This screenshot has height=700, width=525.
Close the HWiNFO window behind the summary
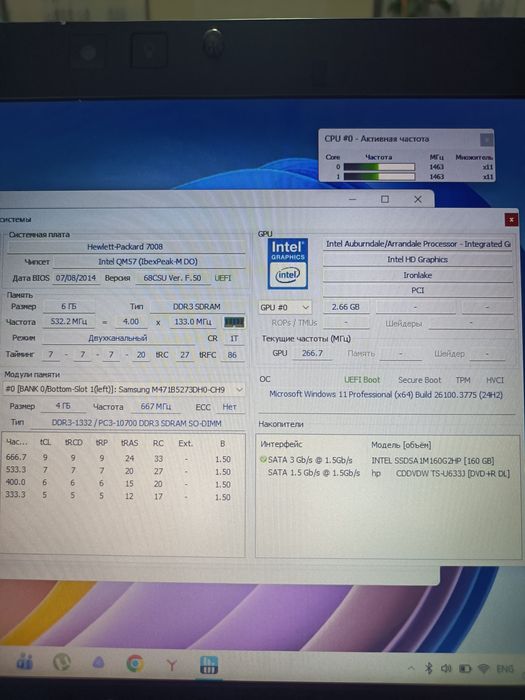point(418,199)
